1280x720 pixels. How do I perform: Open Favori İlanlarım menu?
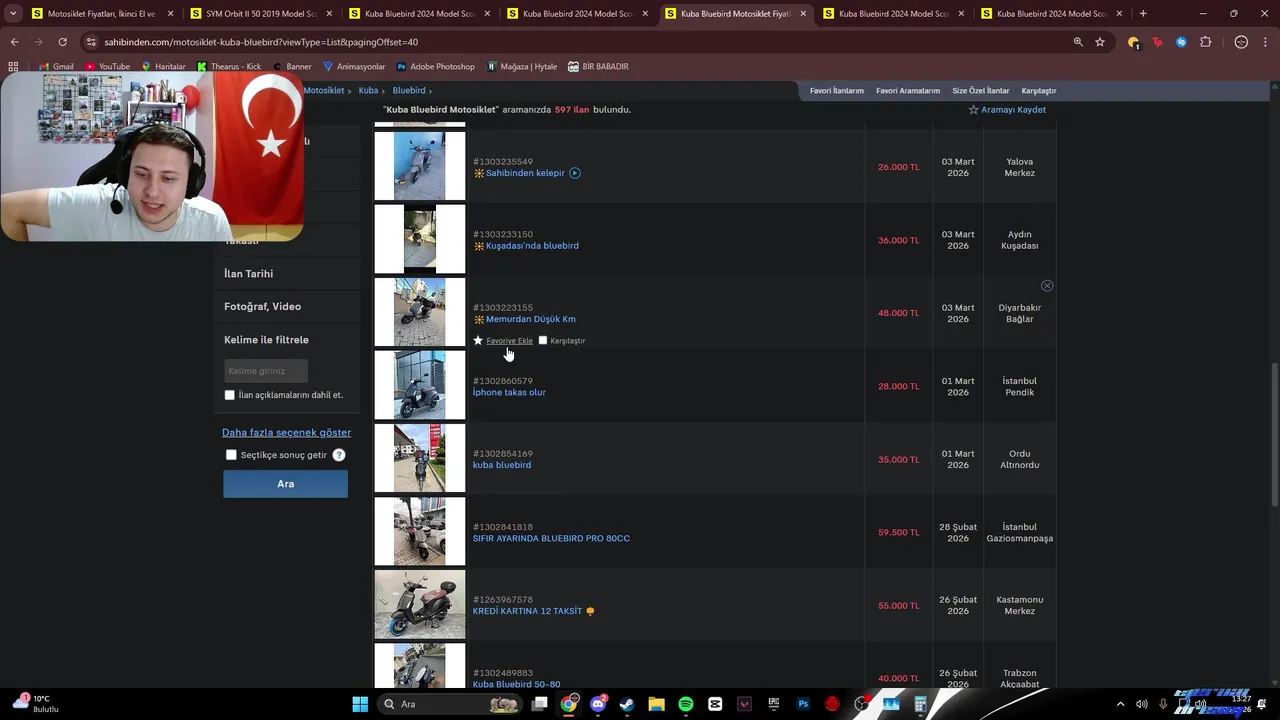coord(836,91)
